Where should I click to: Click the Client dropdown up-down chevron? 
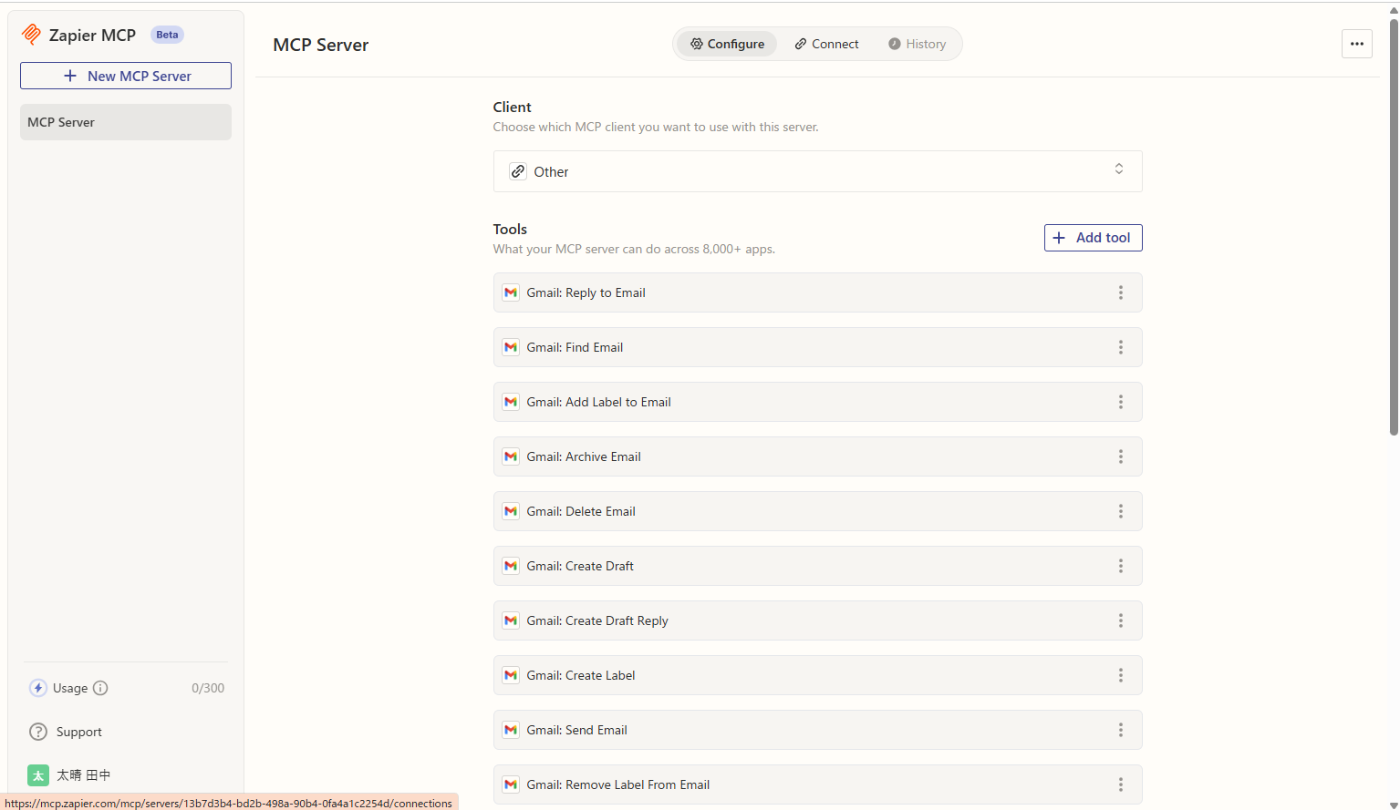pyautogui.click(x=1119, y=169)
